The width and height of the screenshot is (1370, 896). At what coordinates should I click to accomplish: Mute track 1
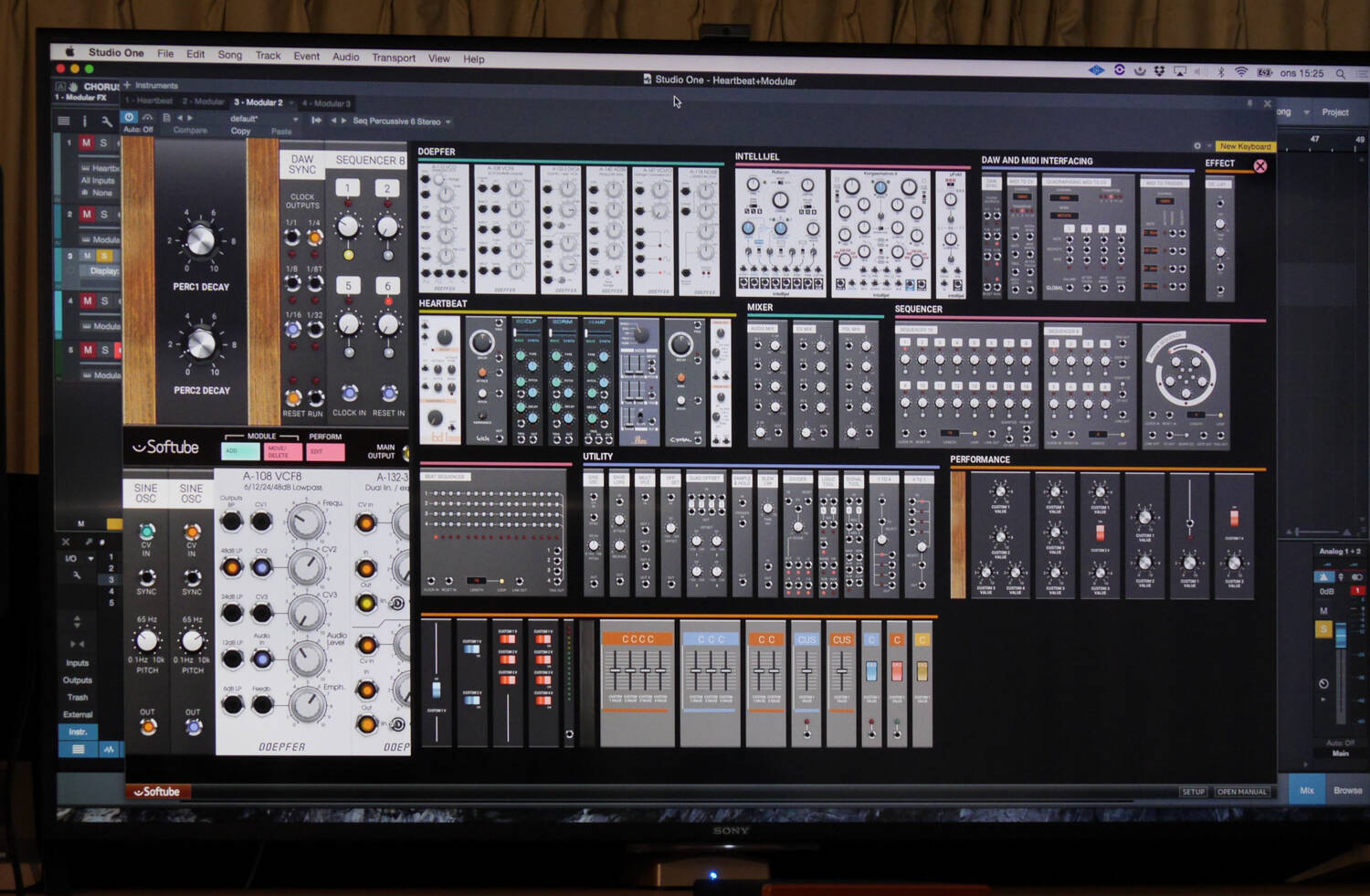coord(86,142)
